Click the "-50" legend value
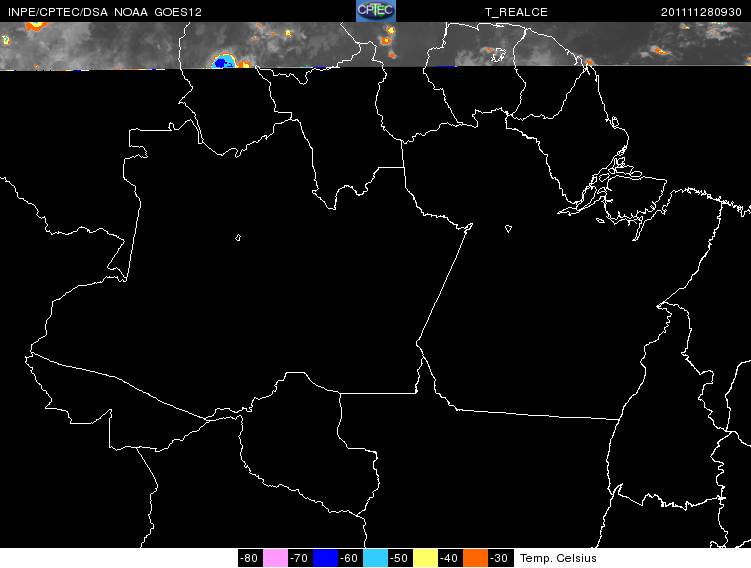This screenshot has width=751, height=568. (x=400, y=558)
